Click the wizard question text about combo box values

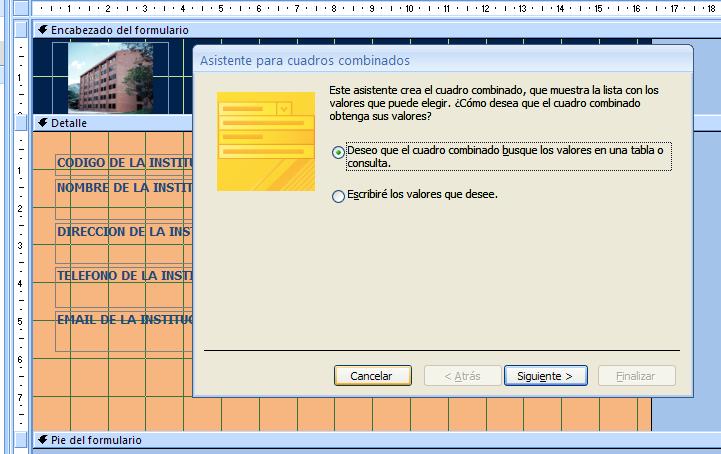[494, 103]
